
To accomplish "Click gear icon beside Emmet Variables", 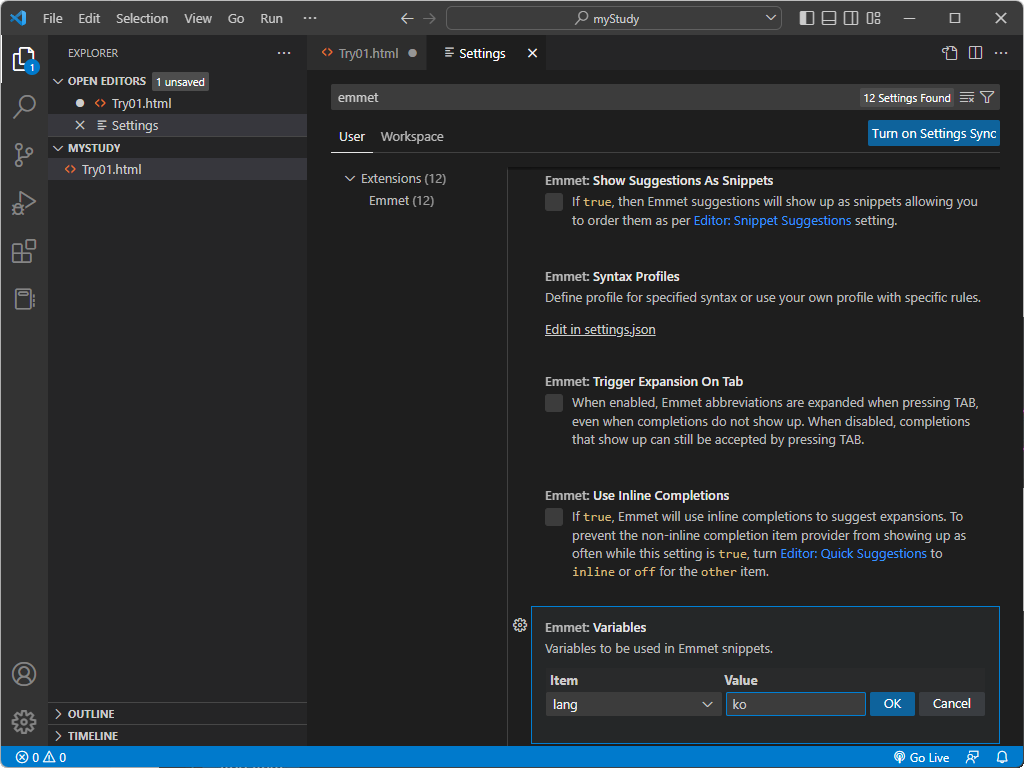I will point(520,626).
